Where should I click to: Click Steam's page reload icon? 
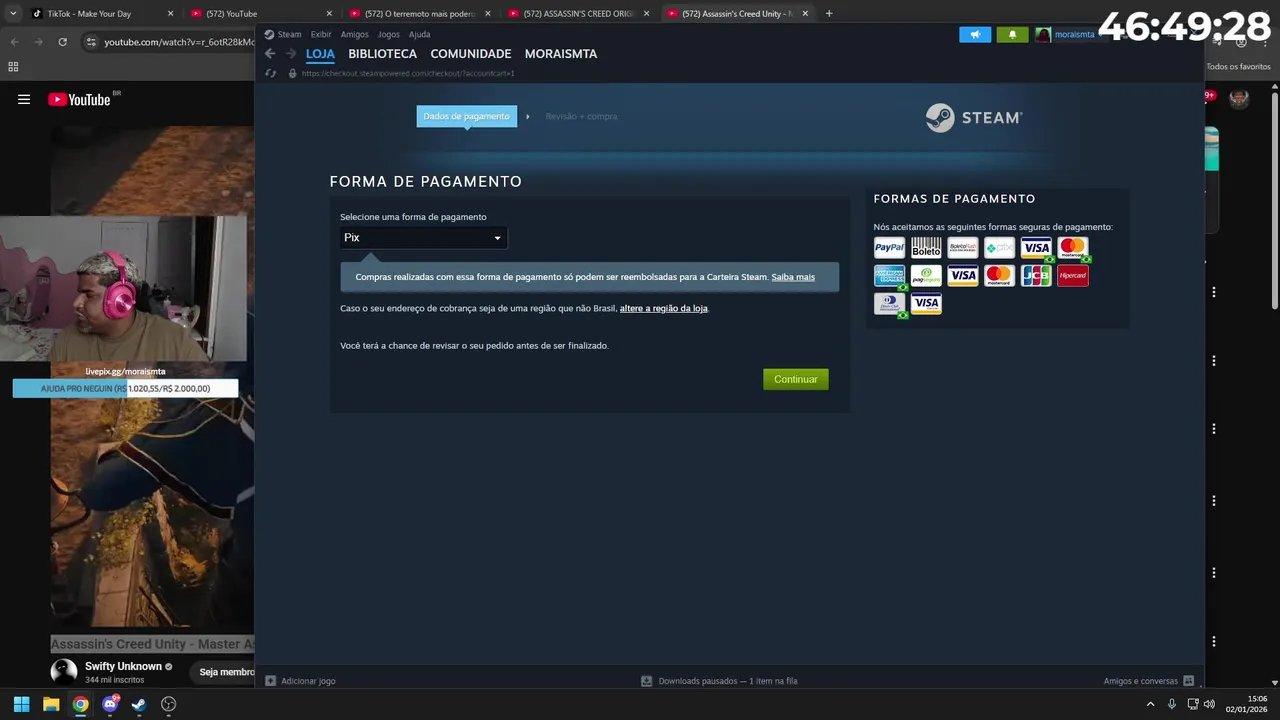pyautogui.click(x=271, y=74)
